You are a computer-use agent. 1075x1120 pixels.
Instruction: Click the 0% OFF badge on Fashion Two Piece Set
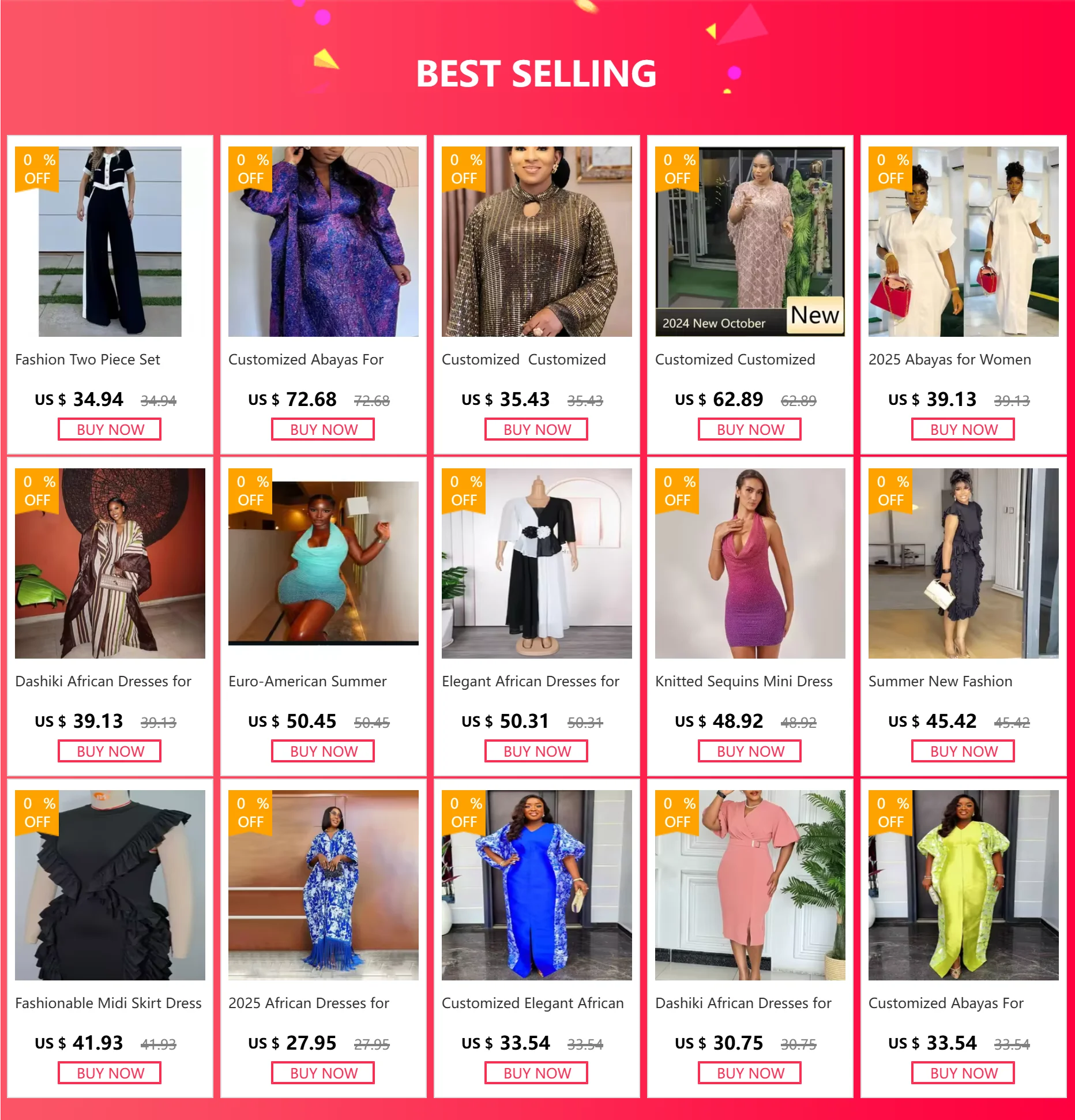point(37,168)
